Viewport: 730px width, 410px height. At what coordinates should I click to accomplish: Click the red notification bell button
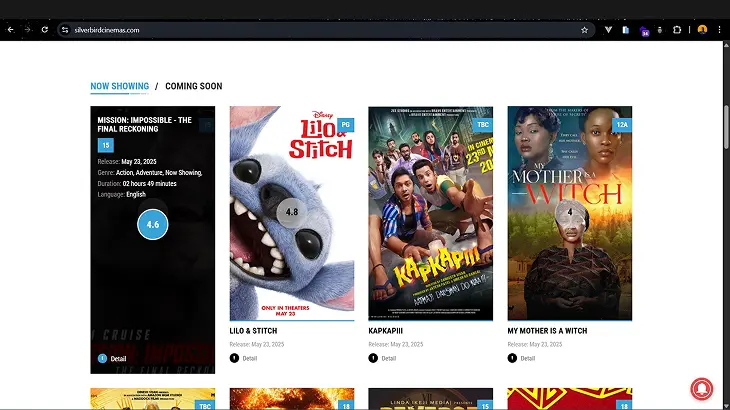click(x=702, y=388)
